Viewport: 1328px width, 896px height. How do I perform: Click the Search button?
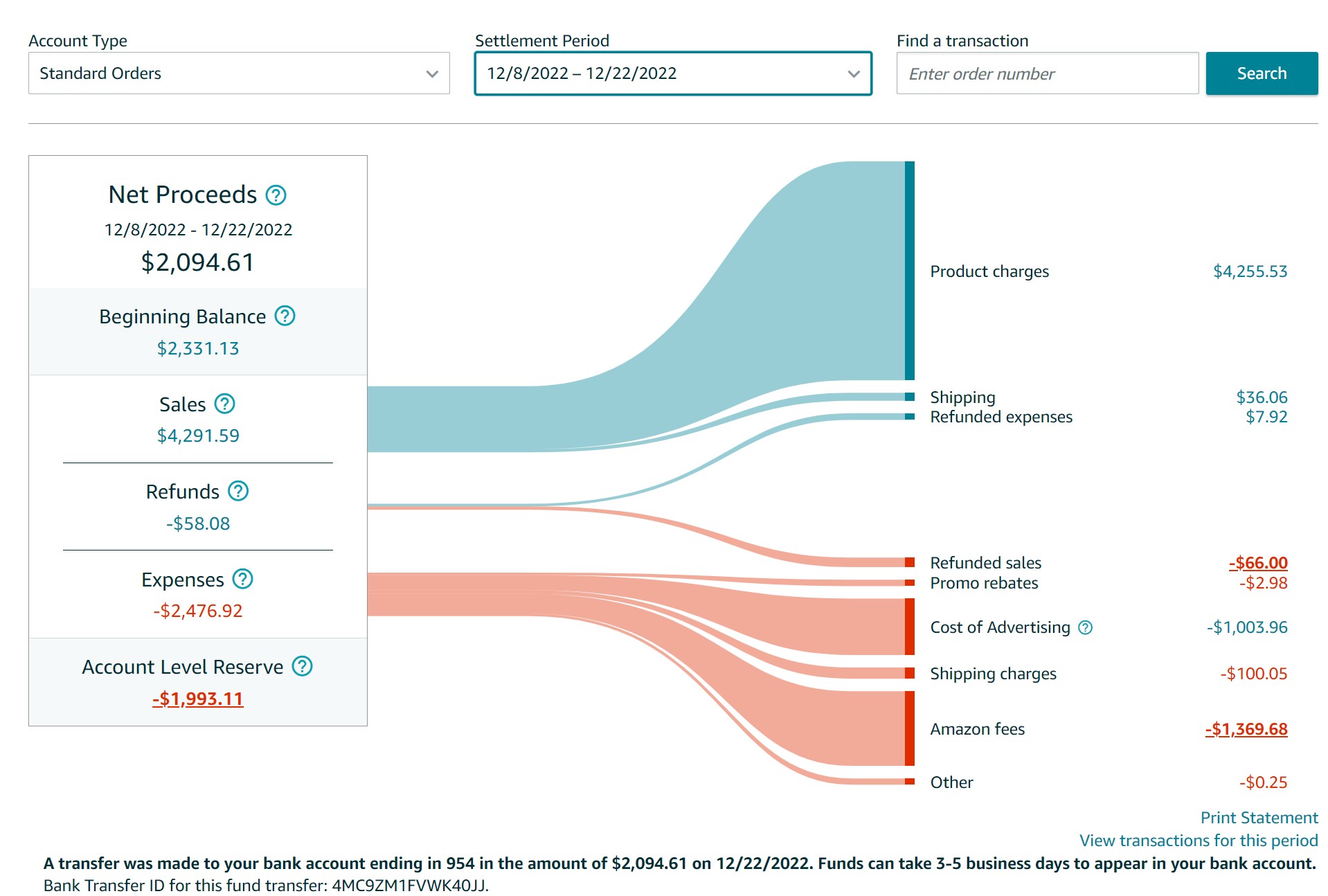click(x=1261, y=73)
